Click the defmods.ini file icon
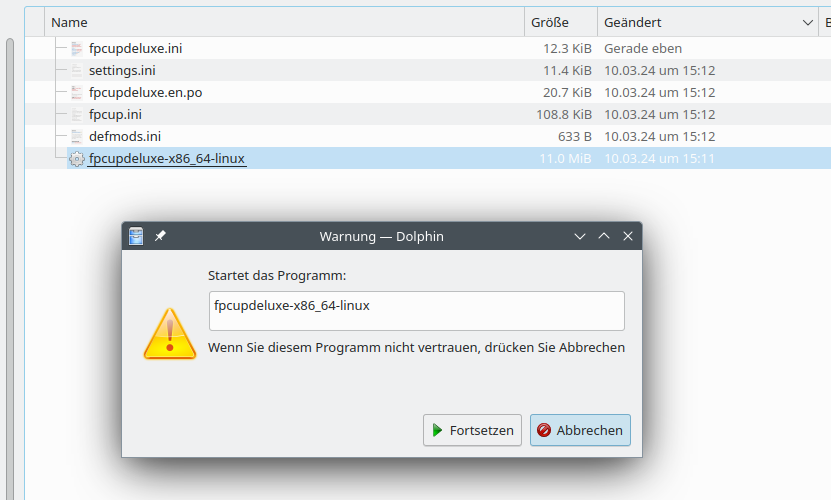 [77, 136]
